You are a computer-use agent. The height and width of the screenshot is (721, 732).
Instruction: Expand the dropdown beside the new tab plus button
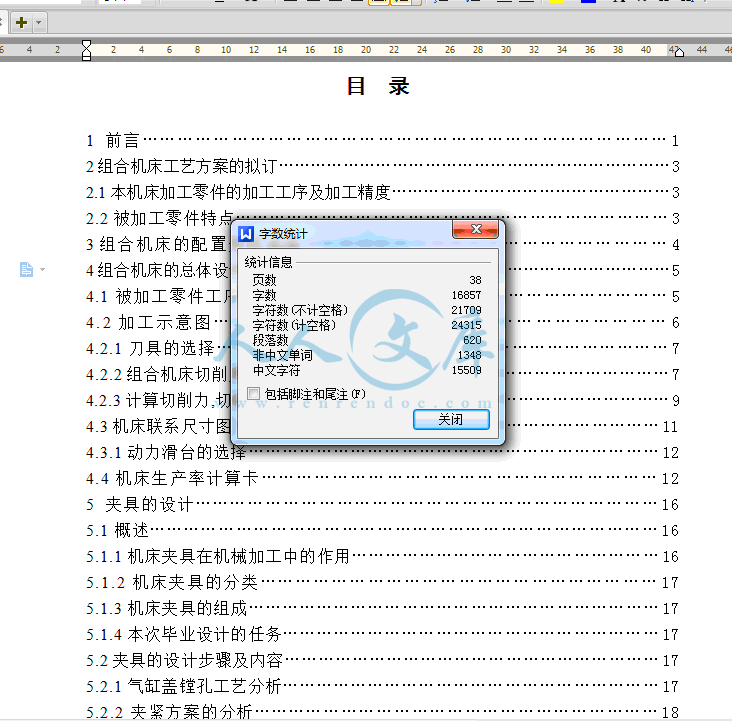[39, 22]
